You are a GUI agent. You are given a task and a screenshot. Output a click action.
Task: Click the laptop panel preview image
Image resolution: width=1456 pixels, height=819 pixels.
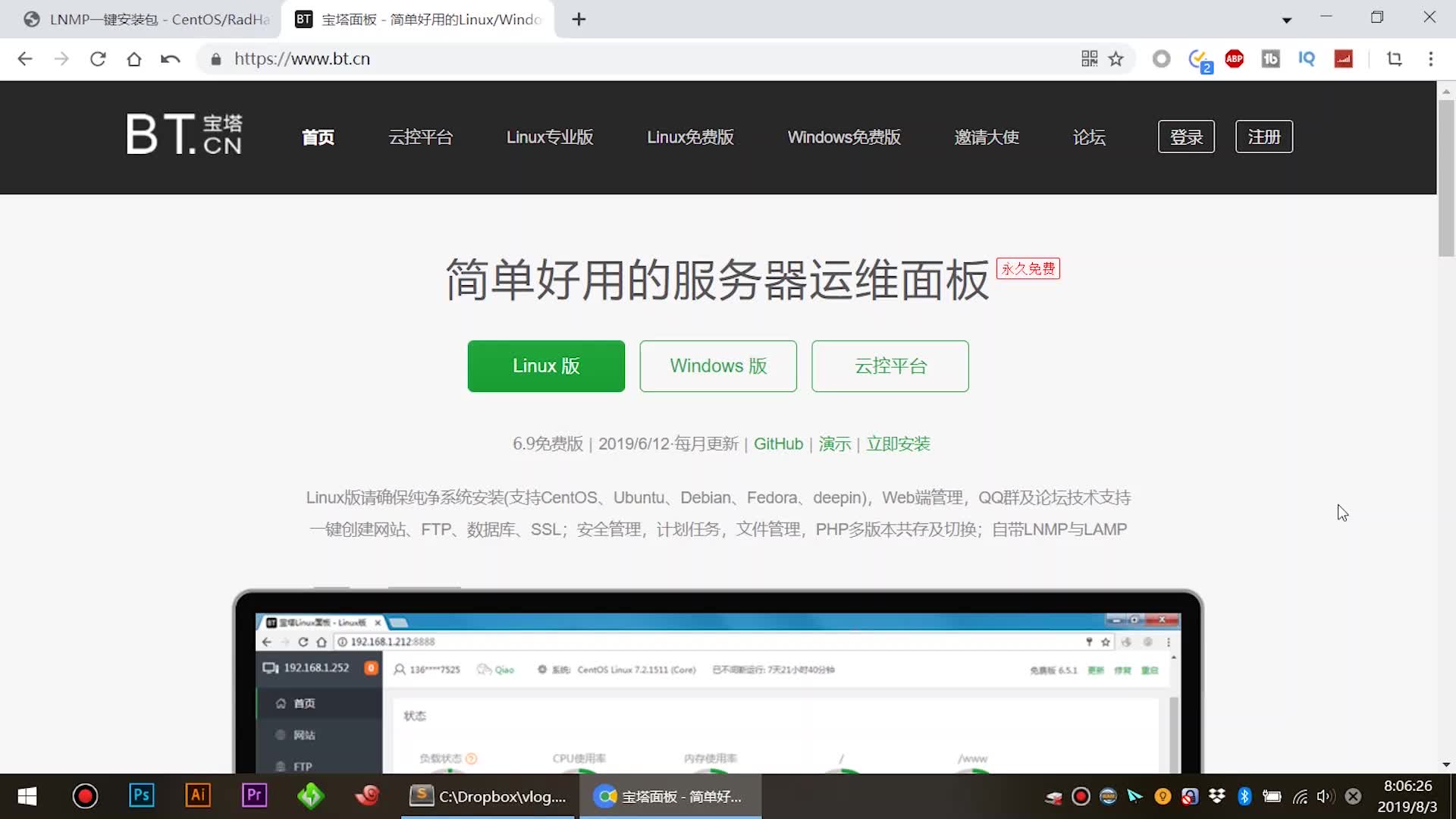pyautogui.click(x=718, y=681)
